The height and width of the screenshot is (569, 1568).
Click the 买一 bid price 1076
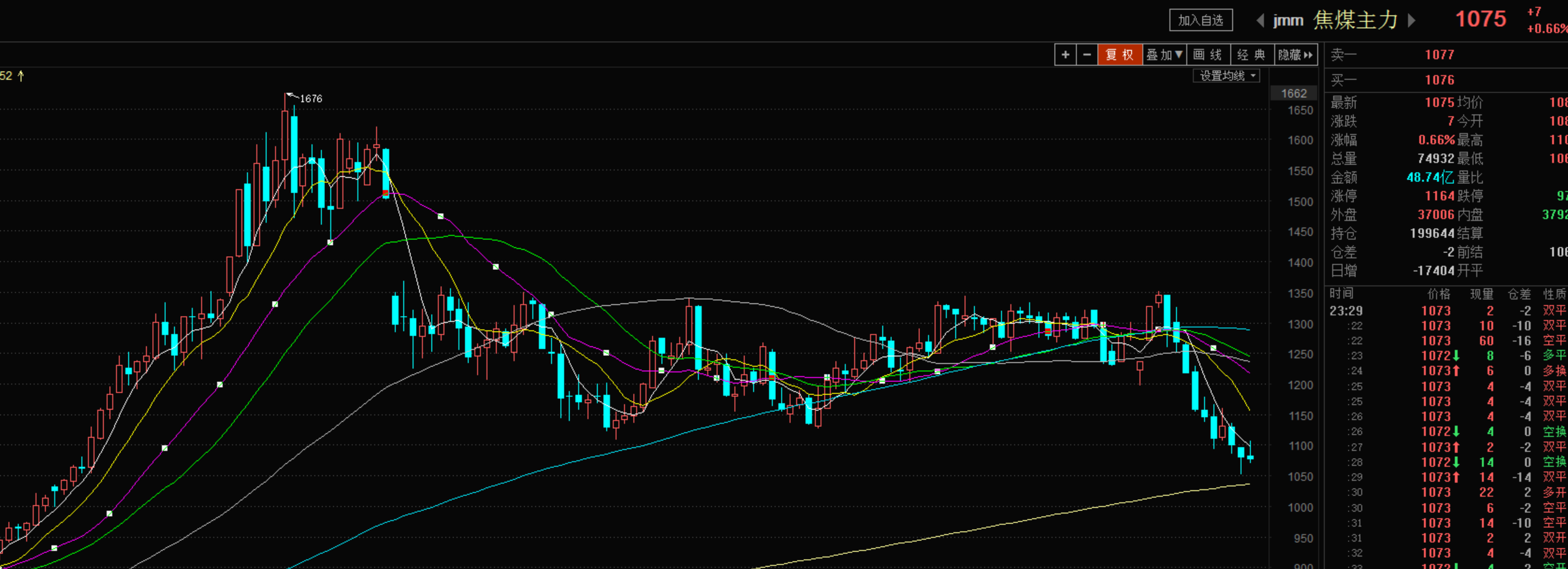[x=1440, y=80]
